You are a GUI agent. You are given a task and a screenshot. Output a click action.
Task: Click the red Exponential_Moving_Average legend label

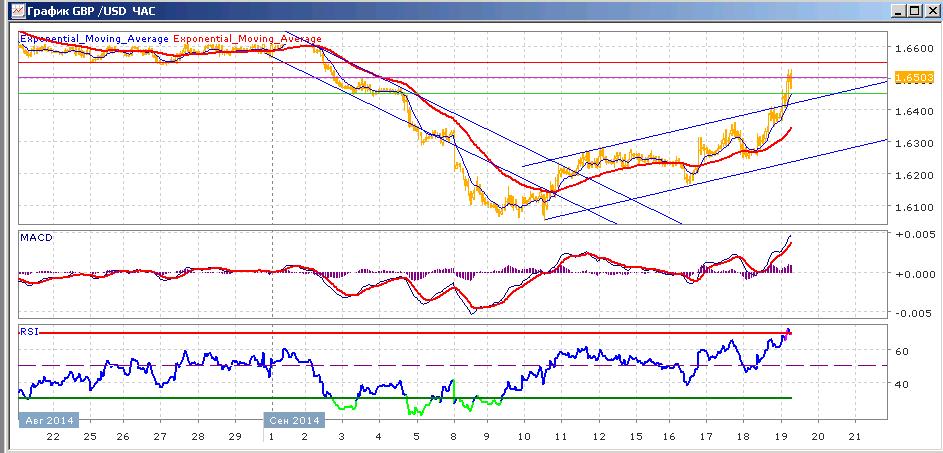(248, 39)
